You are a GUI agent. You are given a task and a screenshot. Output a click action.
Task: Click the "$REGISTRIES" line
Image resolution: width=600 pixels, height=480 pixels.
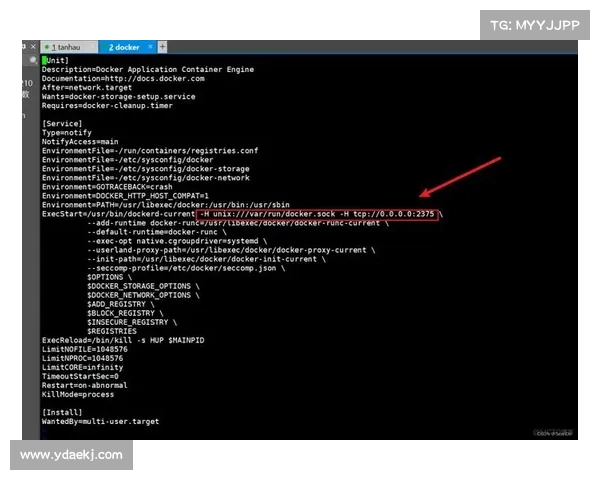pos(112,331)
